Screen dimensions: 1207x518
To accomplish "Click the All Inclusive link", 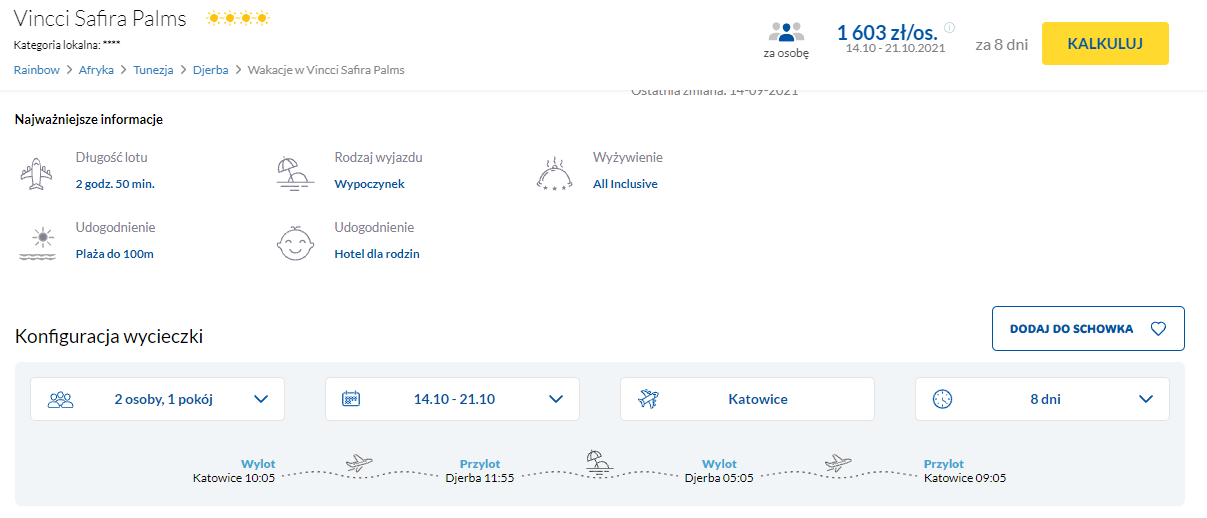I will (625, 184).
